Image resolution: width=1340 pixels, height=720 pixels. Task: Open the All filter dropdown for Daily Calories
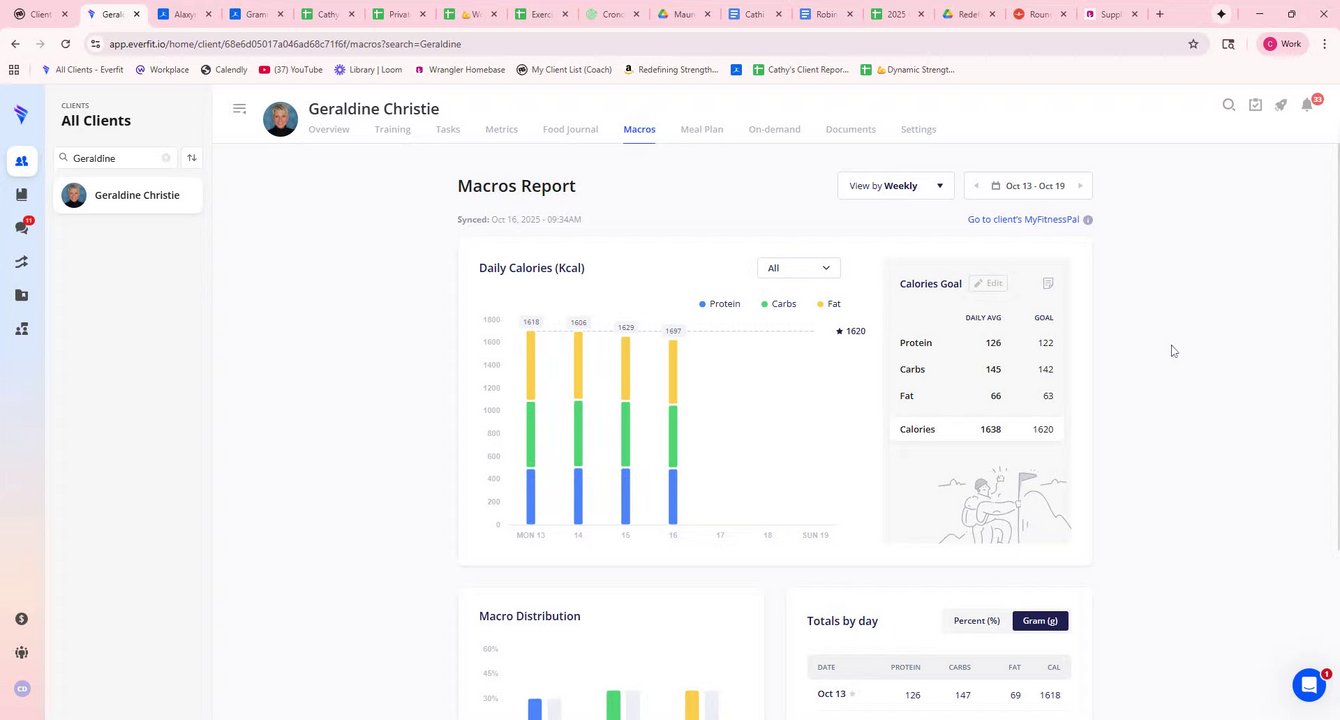tap(799, 268)
